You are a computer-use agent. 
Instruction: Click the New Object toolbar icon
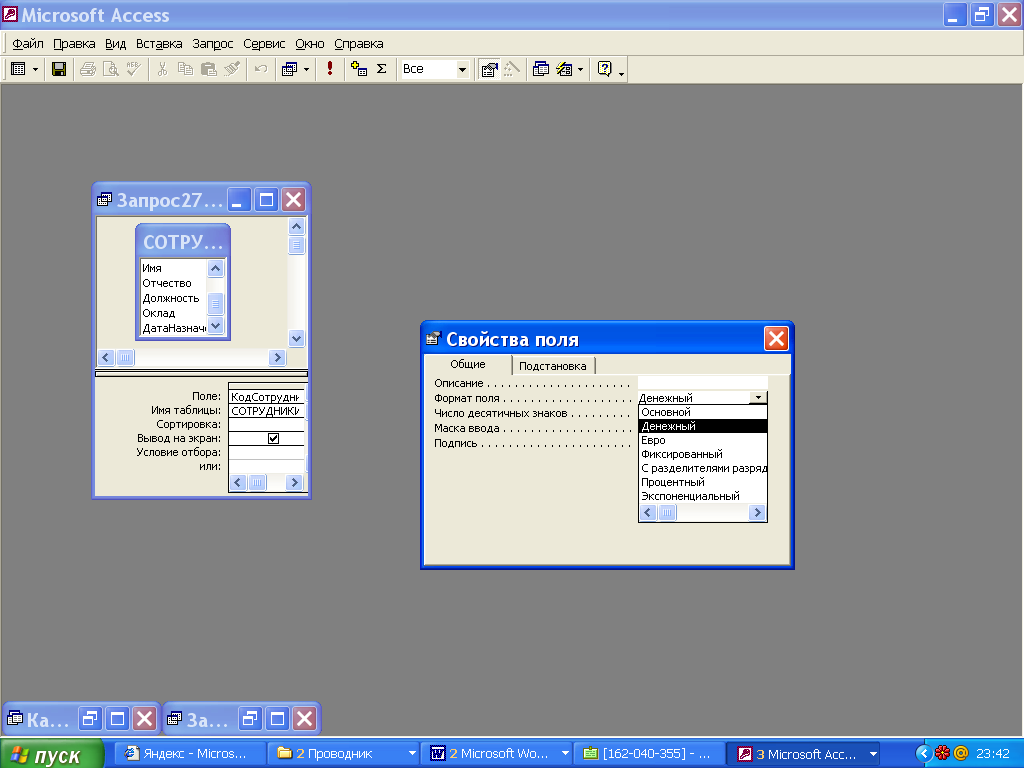tap(564, 69)
